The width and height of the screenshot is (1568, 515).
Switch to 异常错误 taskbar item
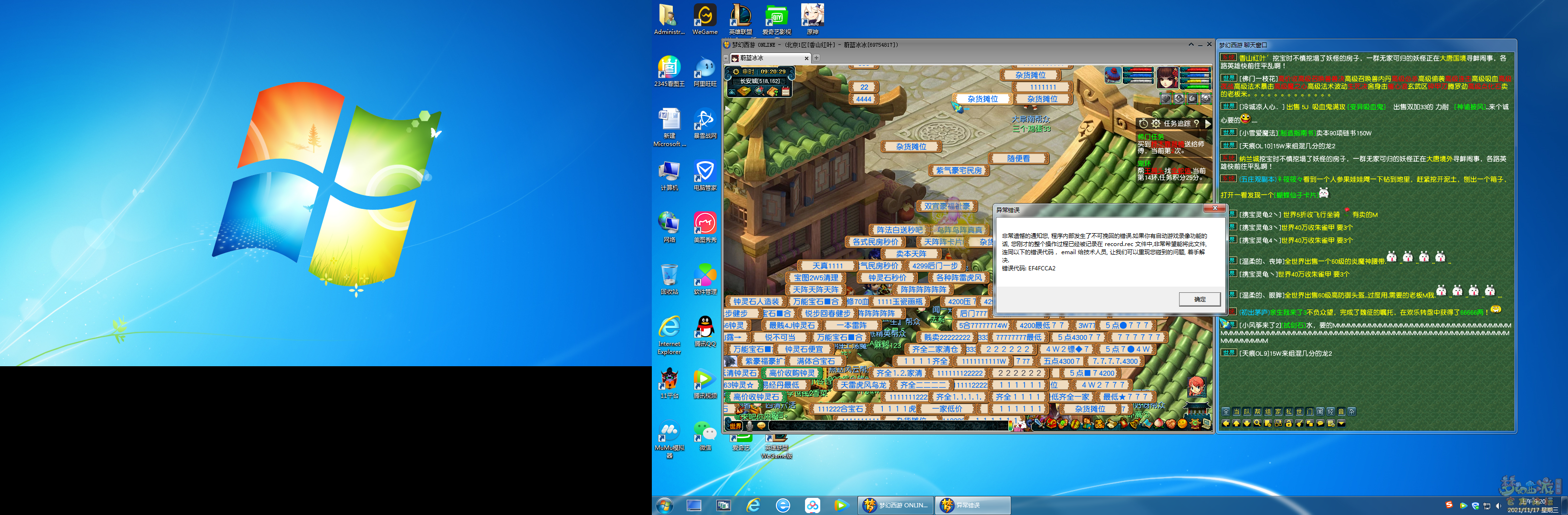pos(972,505)
